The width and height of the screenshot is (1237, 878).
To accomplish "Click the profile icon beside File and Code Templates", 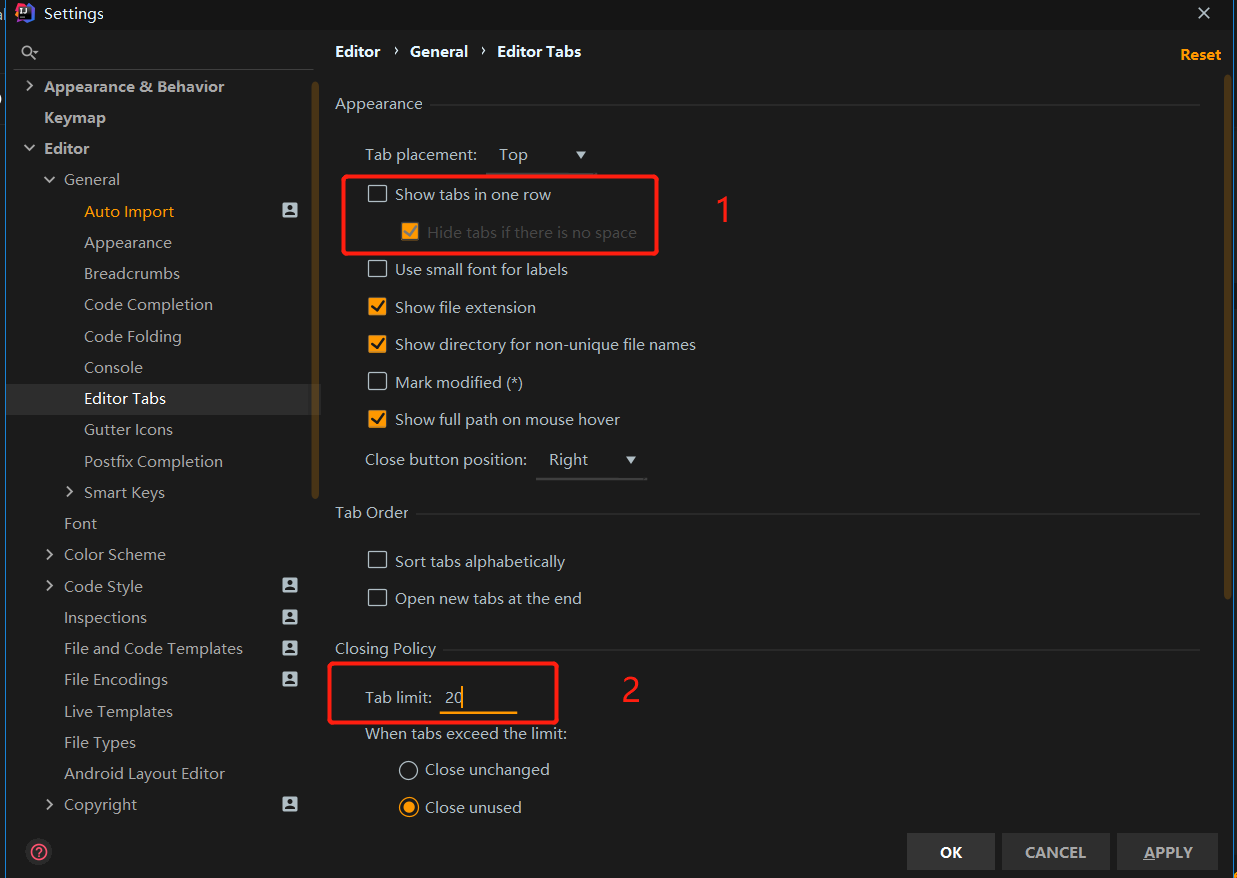I will pos(290,648).
